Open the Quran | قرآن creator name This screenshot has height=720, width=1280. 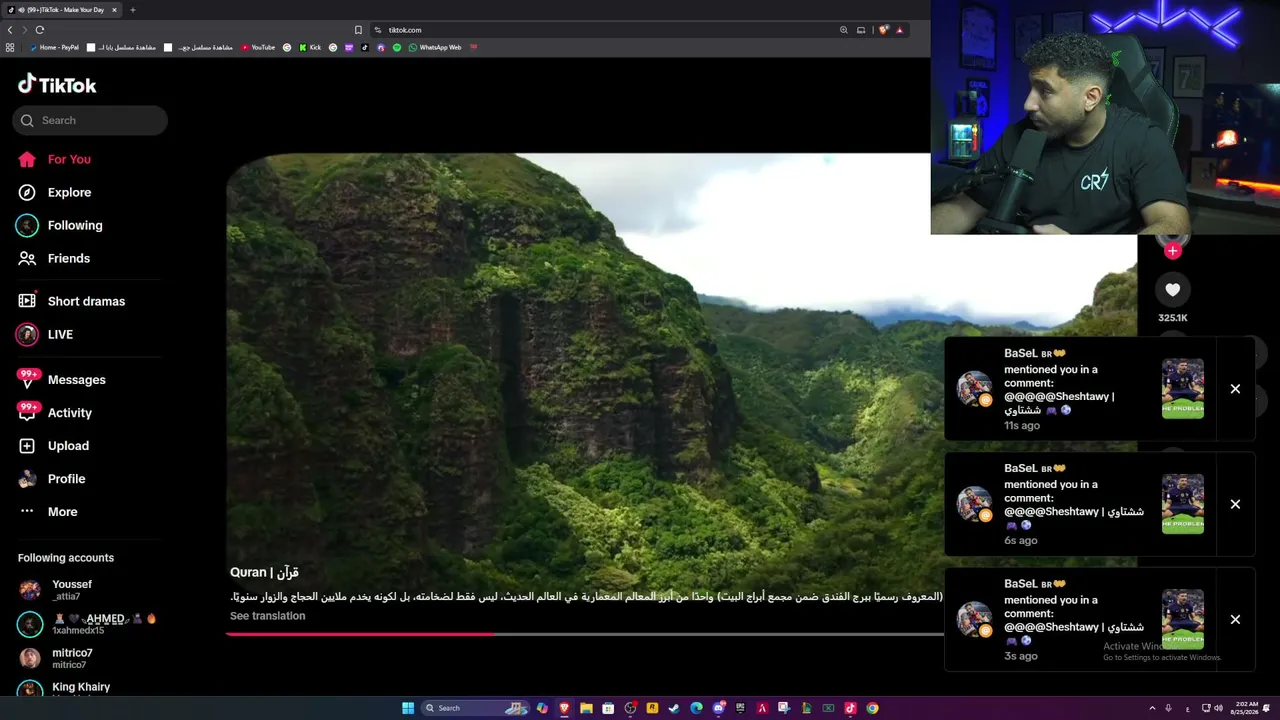[264, 572]
